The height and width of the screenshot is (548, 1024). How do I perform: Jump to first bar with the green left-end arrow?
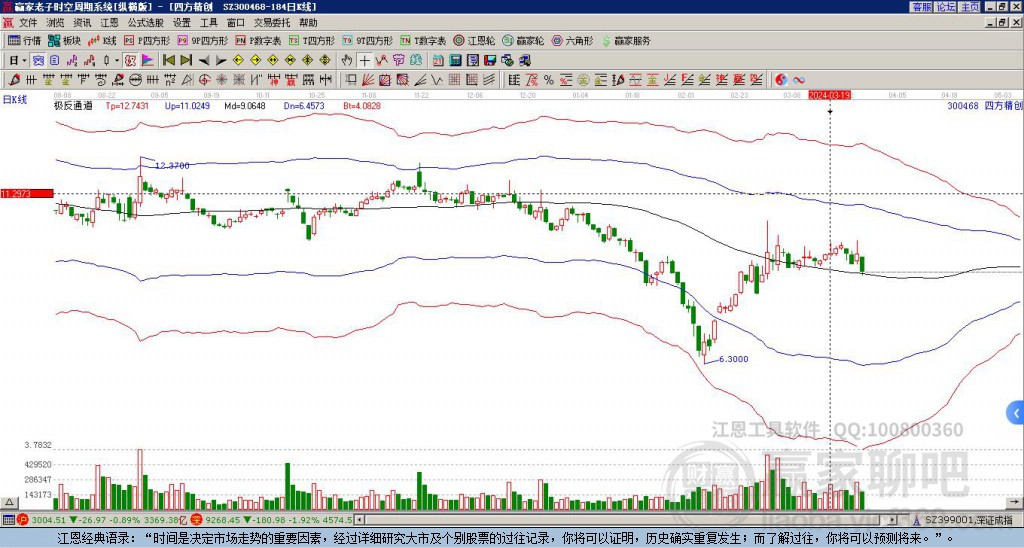(168, 61)
